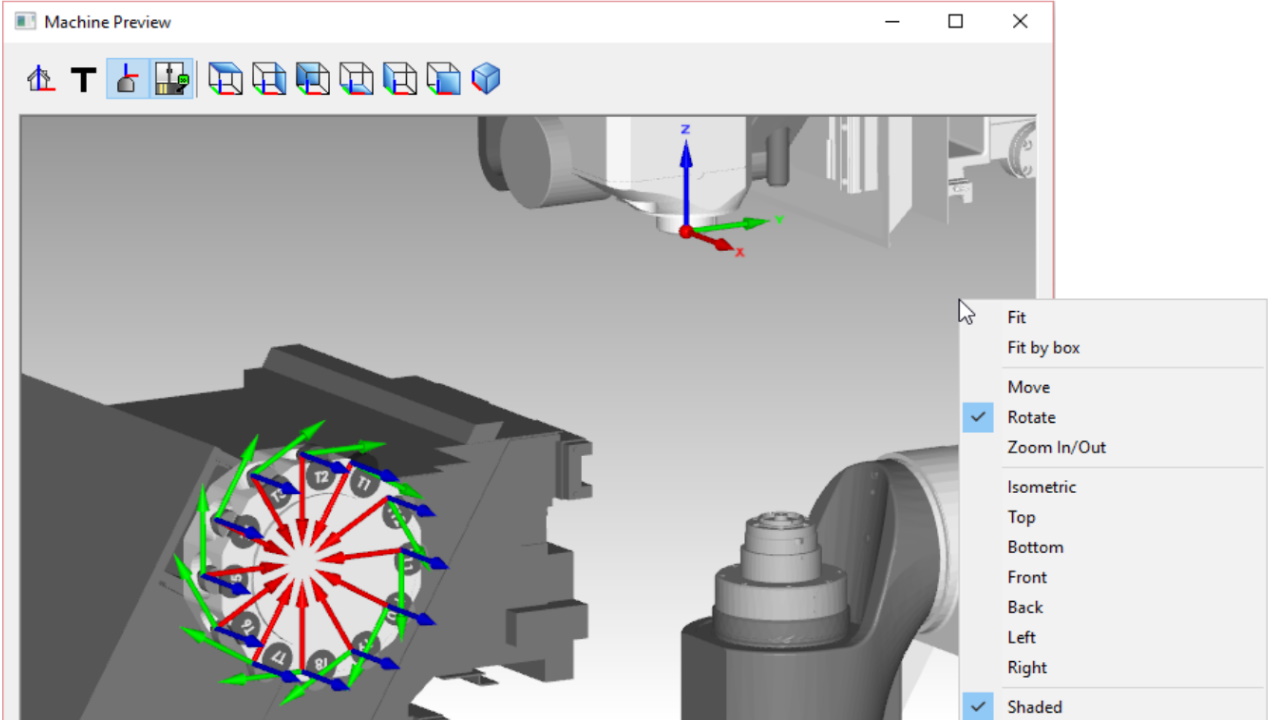The width and height of the screenshot is (1280, 720).
Task: Select the view cube with right face highlighted
Action: (269, 79)
